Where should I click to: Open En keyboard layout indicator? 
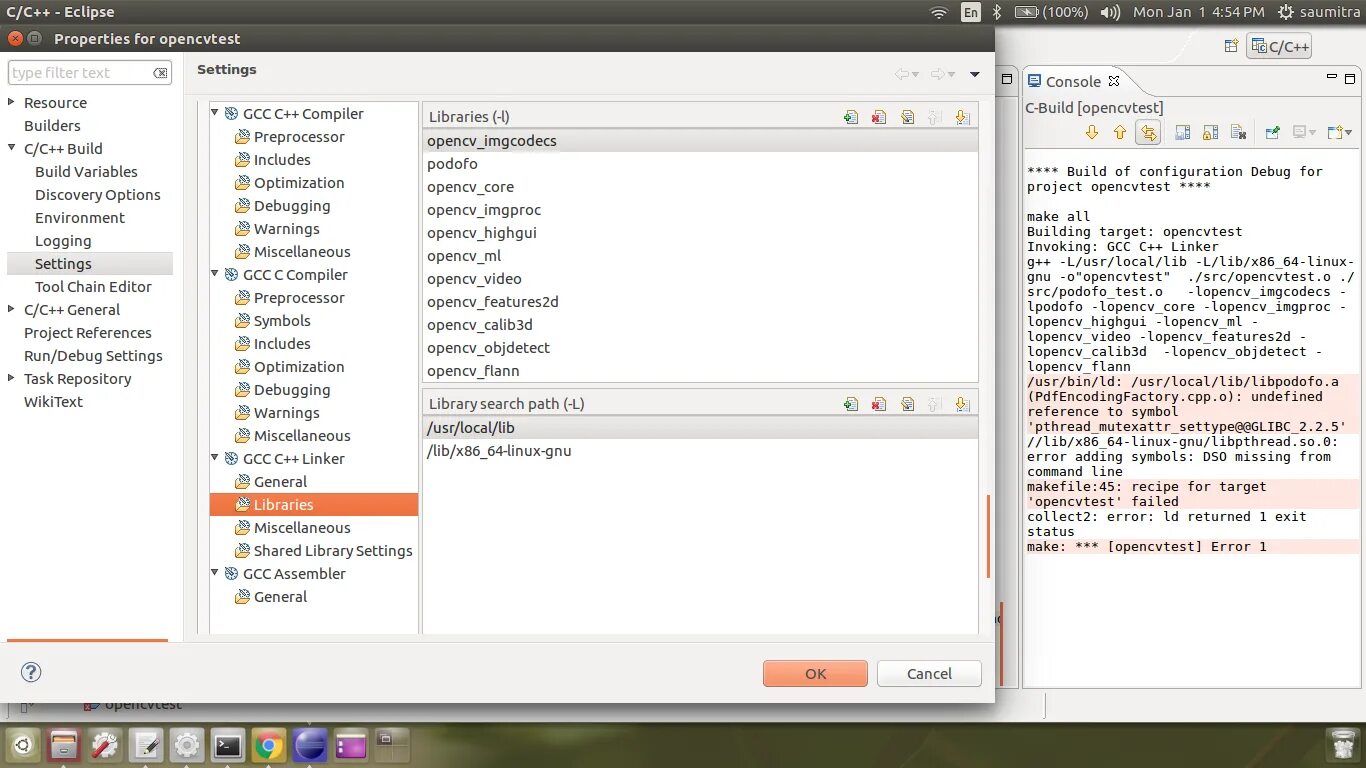pyautogui.click(x=970, y=12)
